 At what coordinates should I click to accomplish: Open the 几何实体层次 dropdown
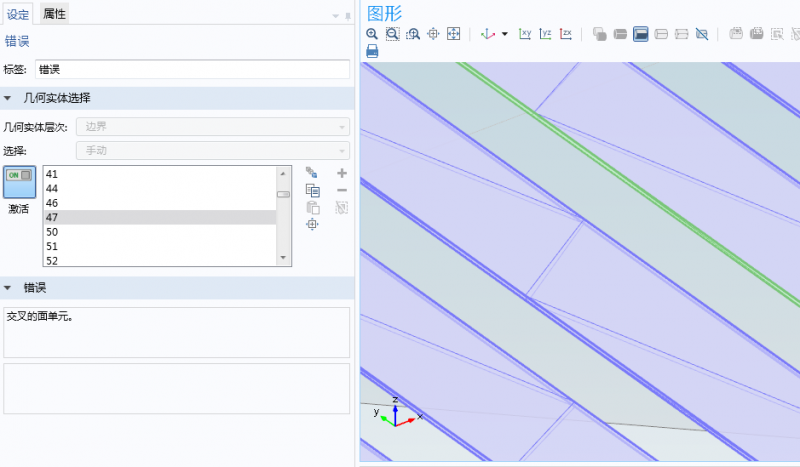tap(213, 127)
